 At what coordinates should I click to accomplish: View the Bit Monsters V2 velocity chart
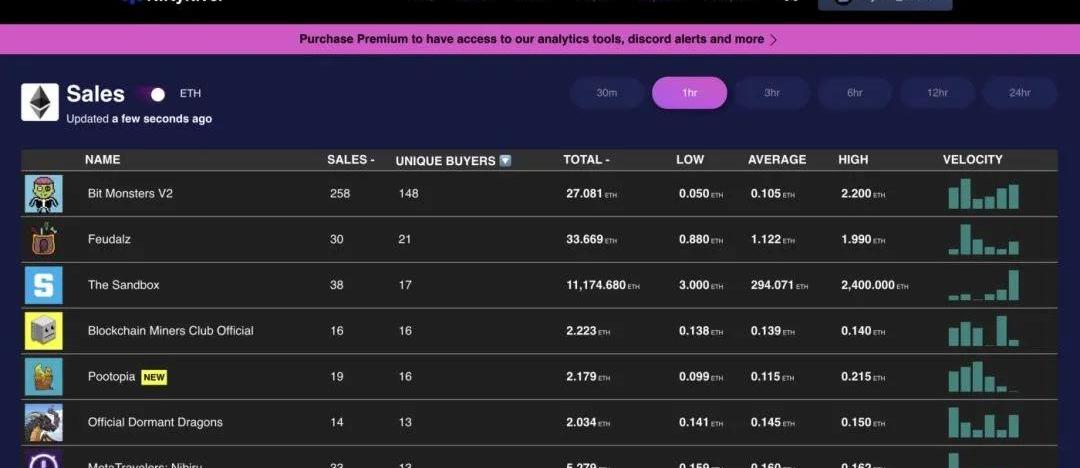[983, 194]
